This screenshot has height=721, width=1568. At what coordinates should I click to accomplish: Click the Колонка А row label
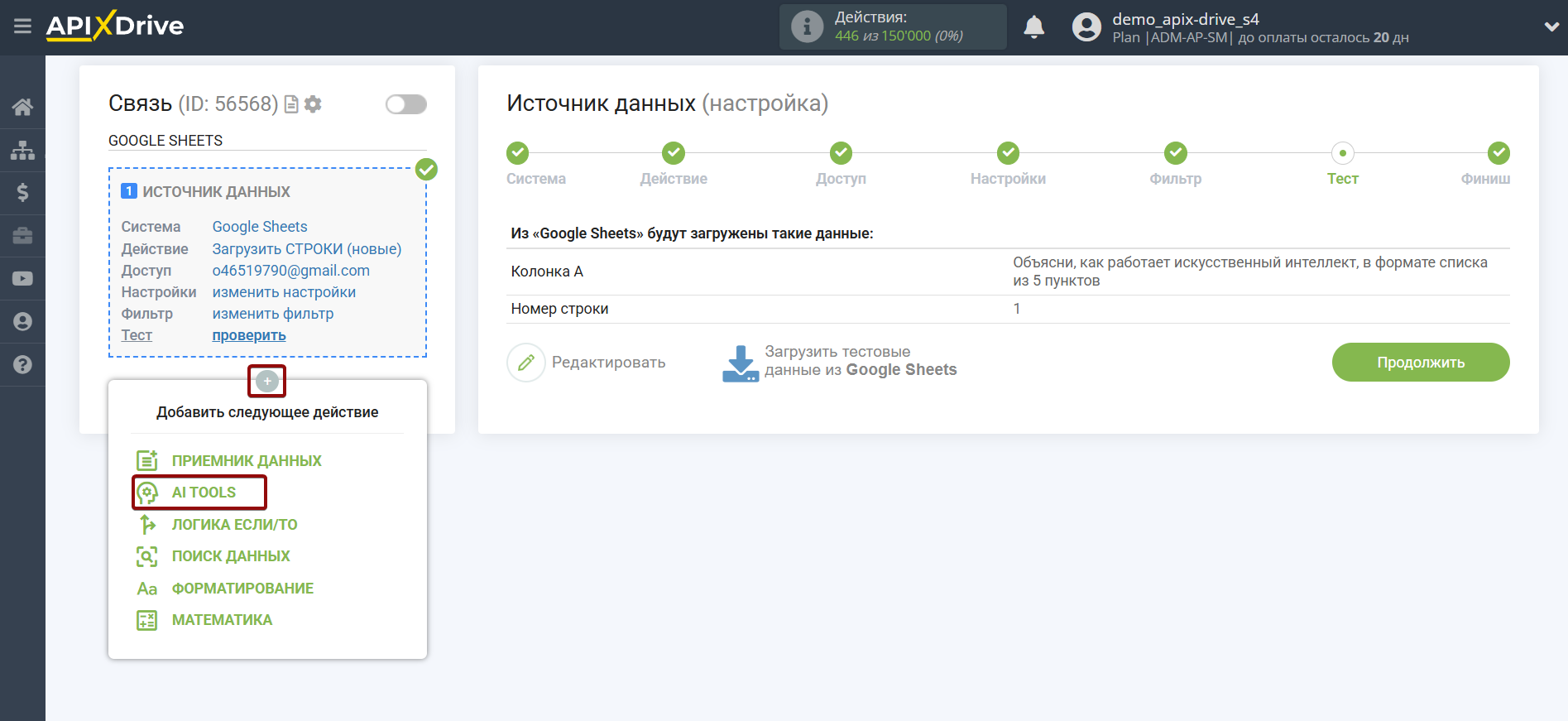click(x=547, y=272)
